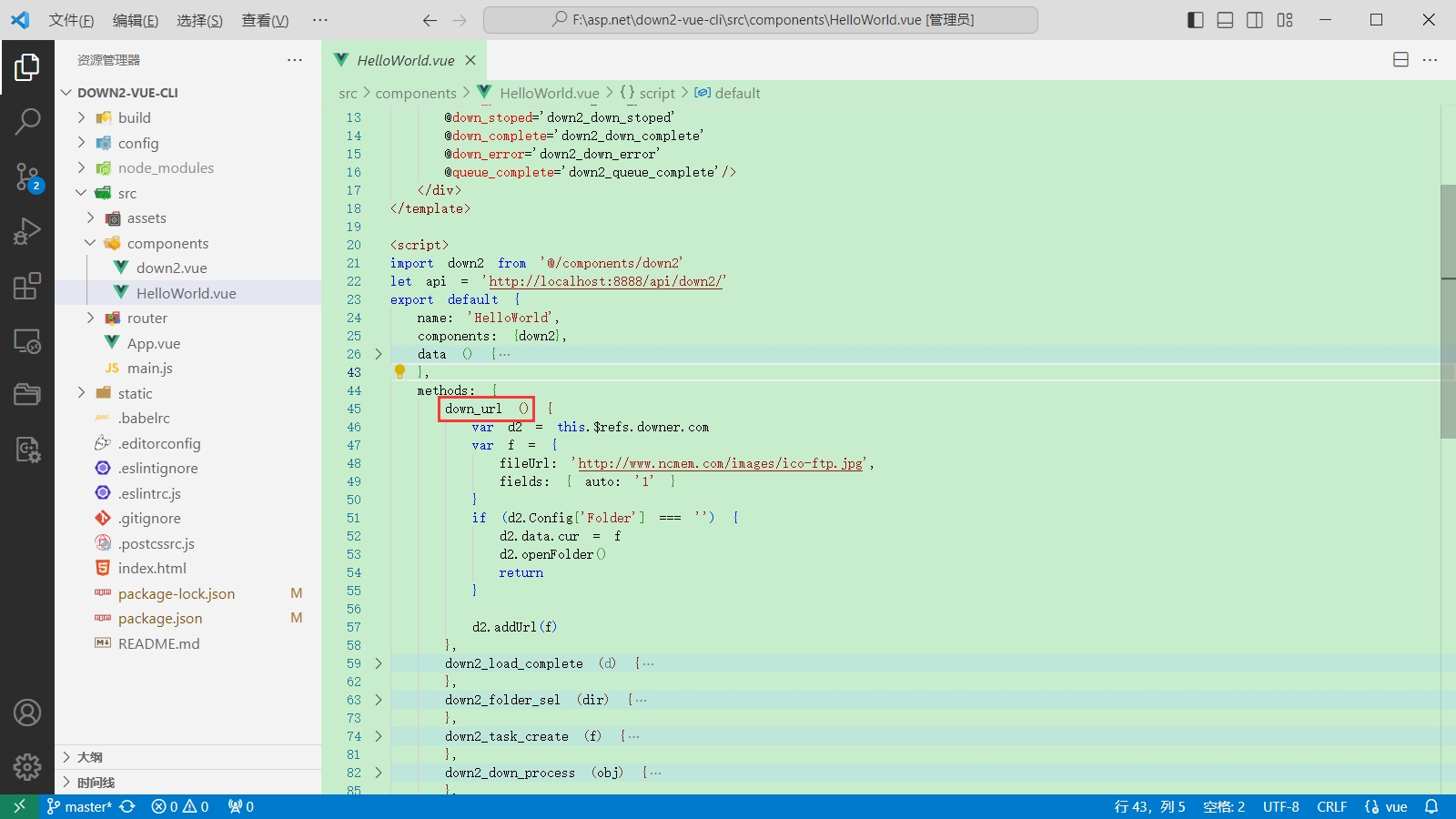Click the master branch status item
The width and height of the screenshot is (1456, 819).
point(80,806)
